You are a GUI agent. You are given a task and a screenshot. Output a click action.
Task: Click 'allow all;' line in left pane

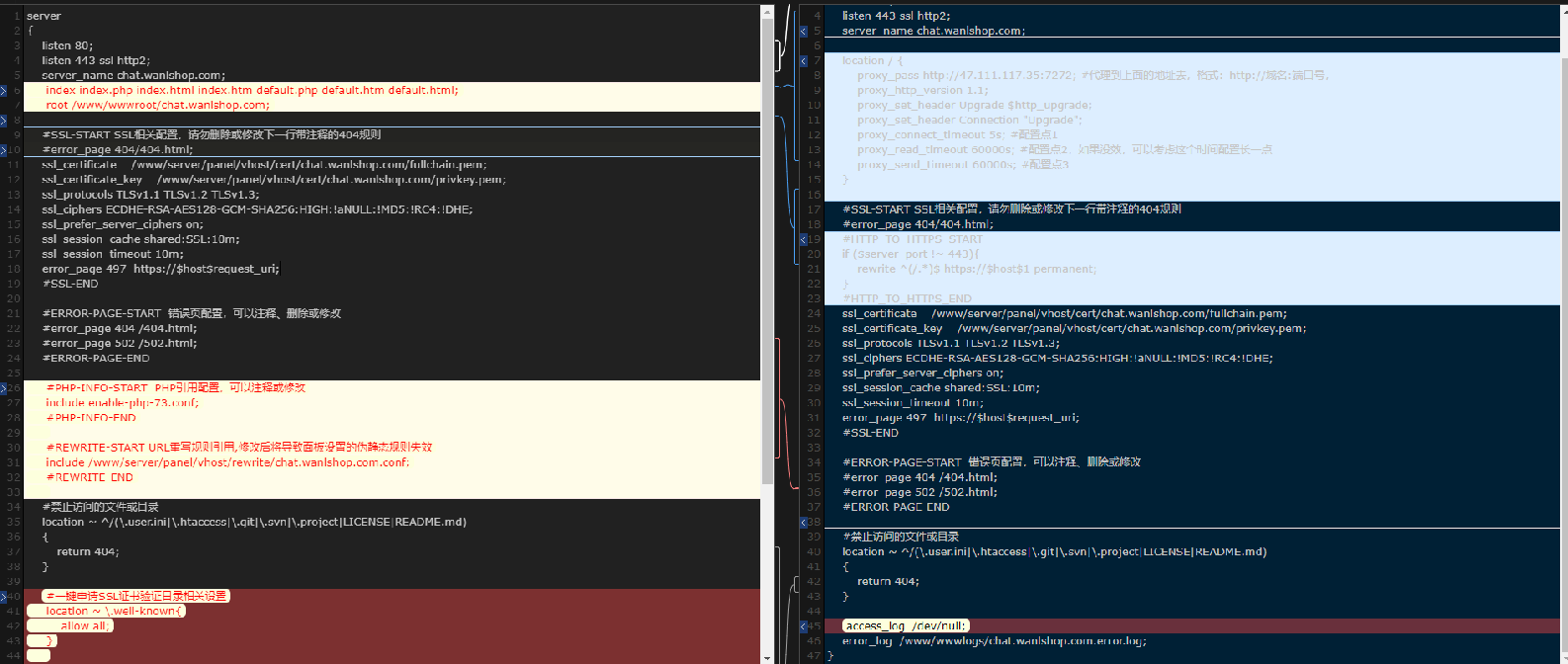[x=86, y=625]
